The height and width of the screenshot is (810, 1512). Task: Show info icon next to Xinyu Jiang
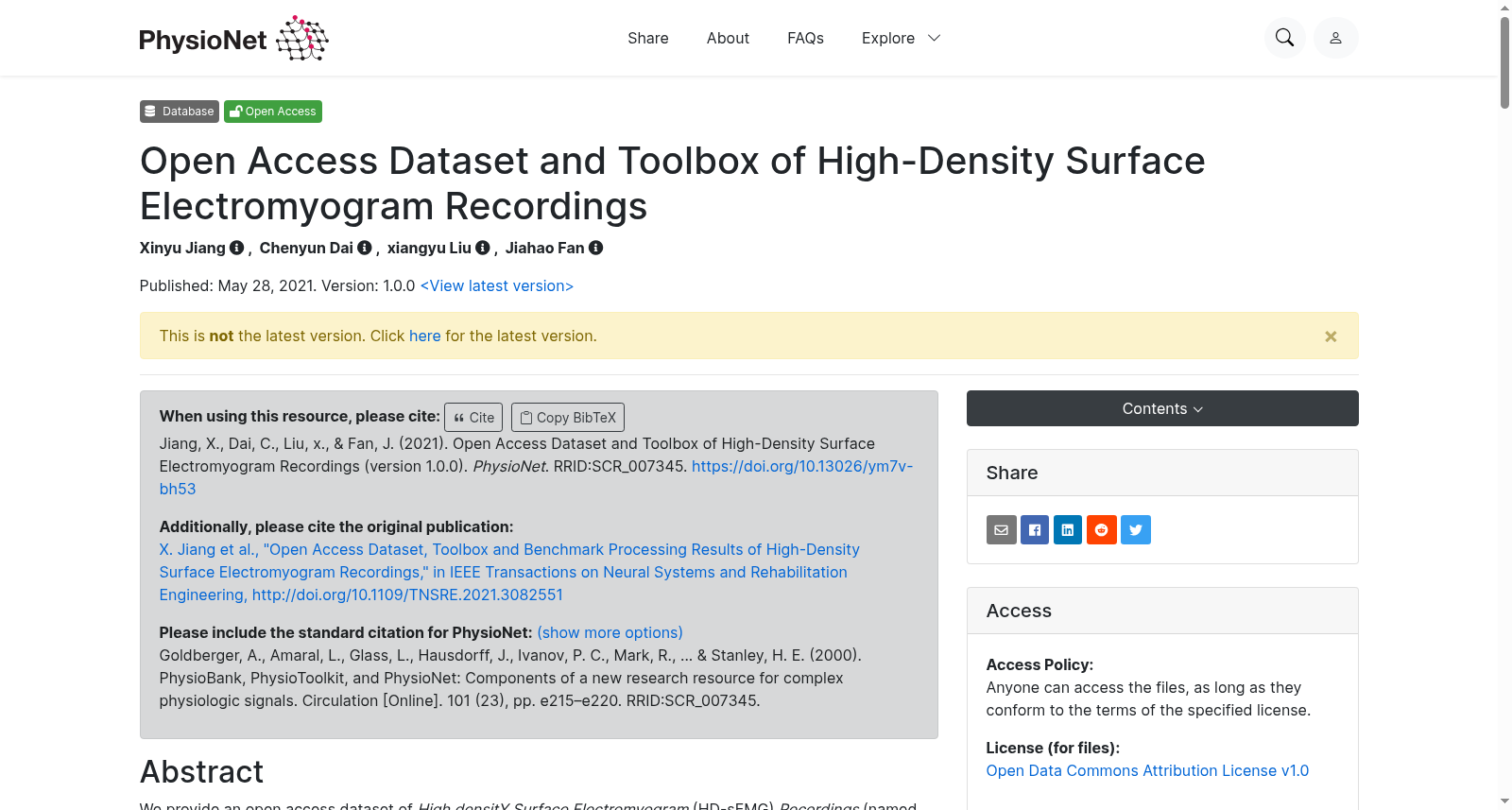coord(236,248)
